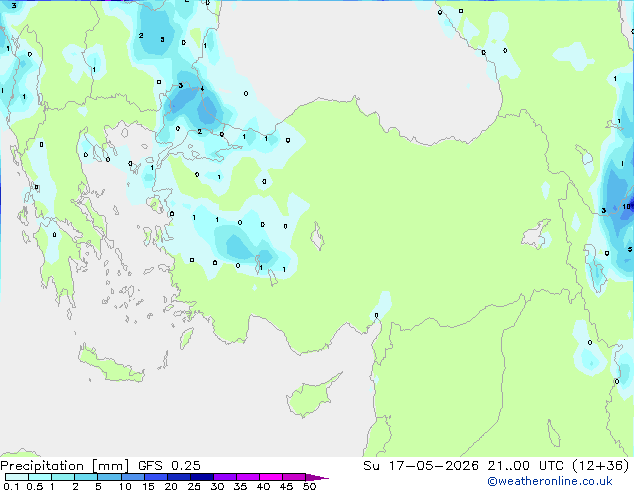Click the legend label '40'
Screen dimensions: 634x490
coord(263,486)
